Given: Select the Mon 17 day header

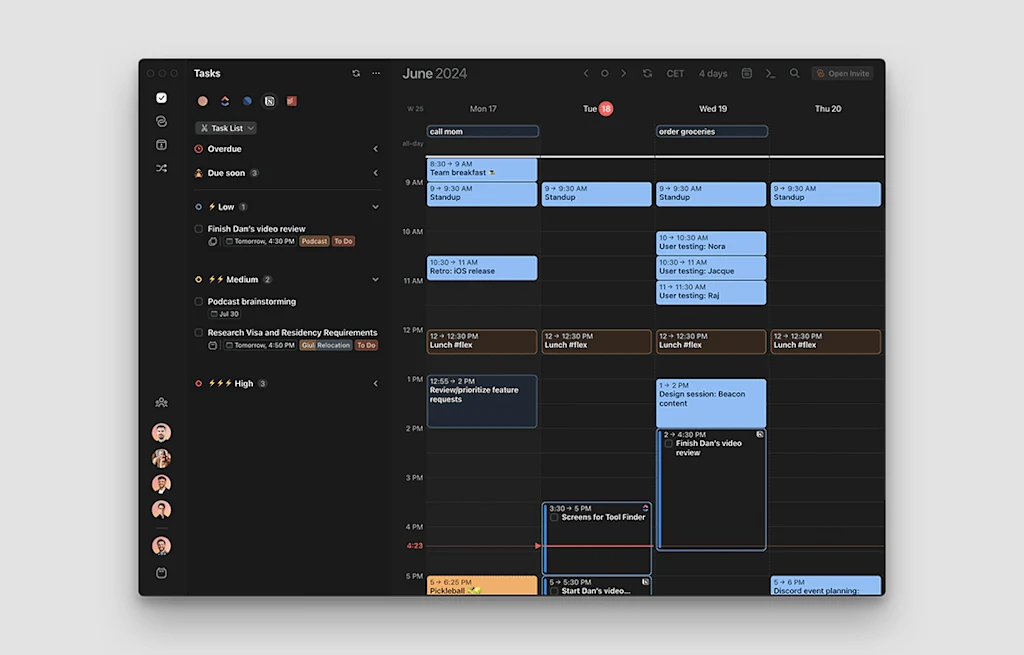Looking at the screenshot, I should pos(483,109).
